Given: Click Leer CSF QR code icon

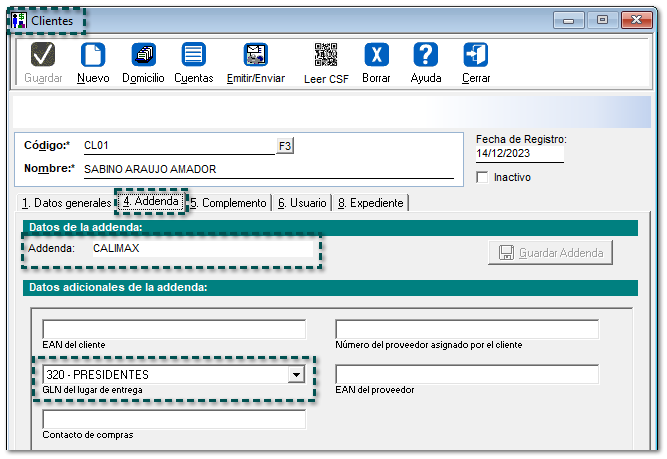Looking at the screenshot, I should (326, 56).
